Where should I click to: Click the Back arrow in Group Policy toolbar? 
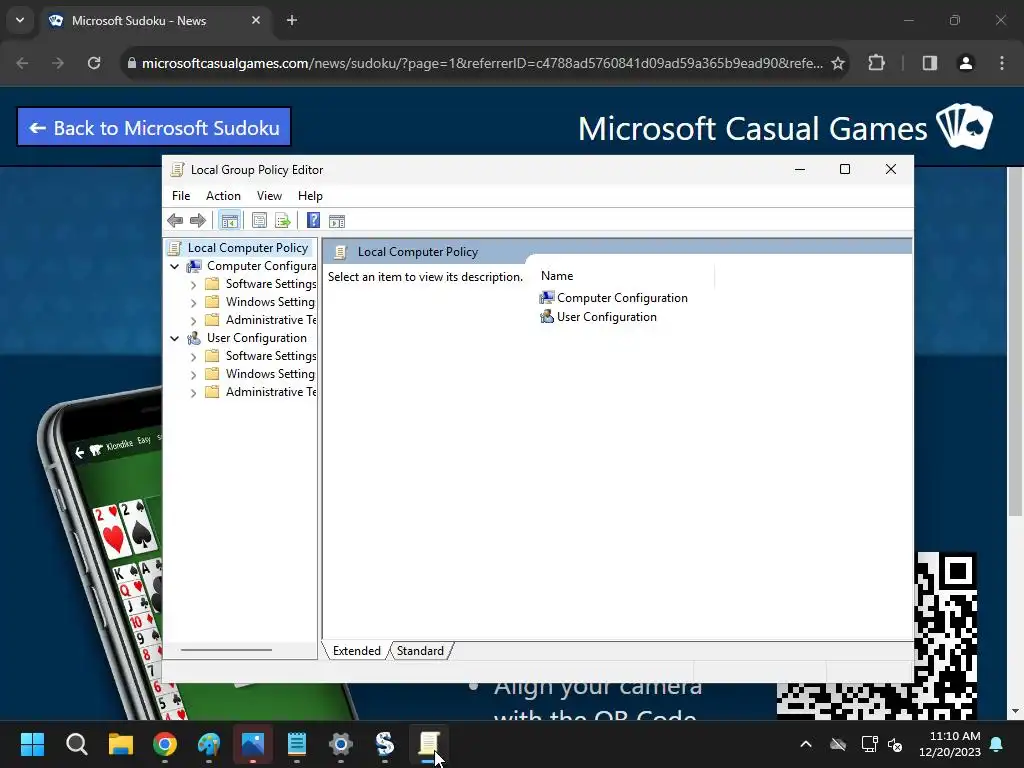click(x=175, y=221)
